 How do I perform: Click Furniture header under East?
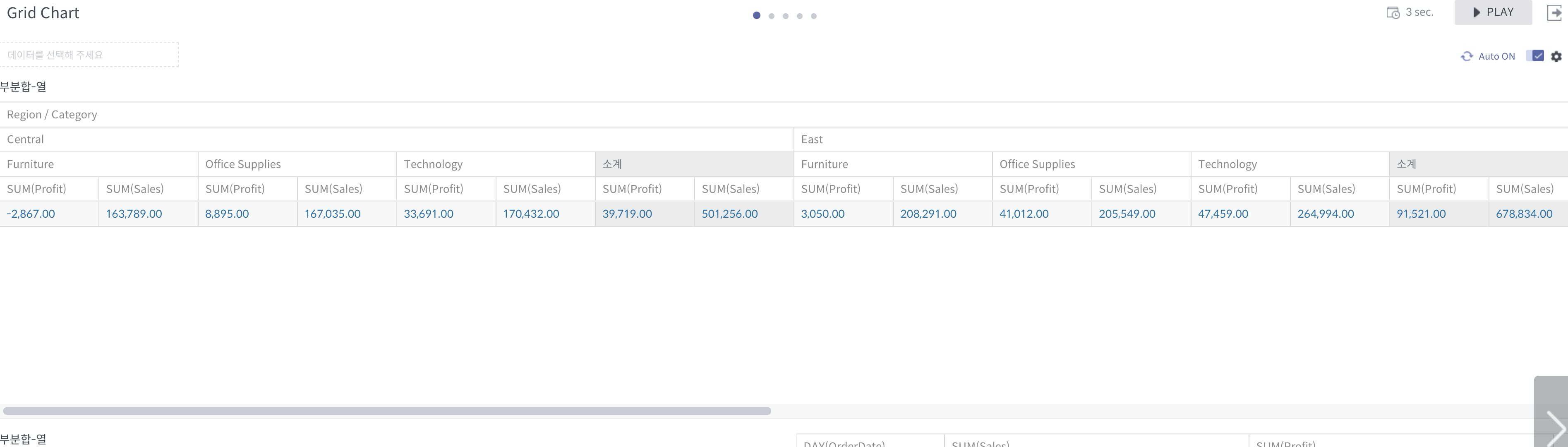point(893,164)
